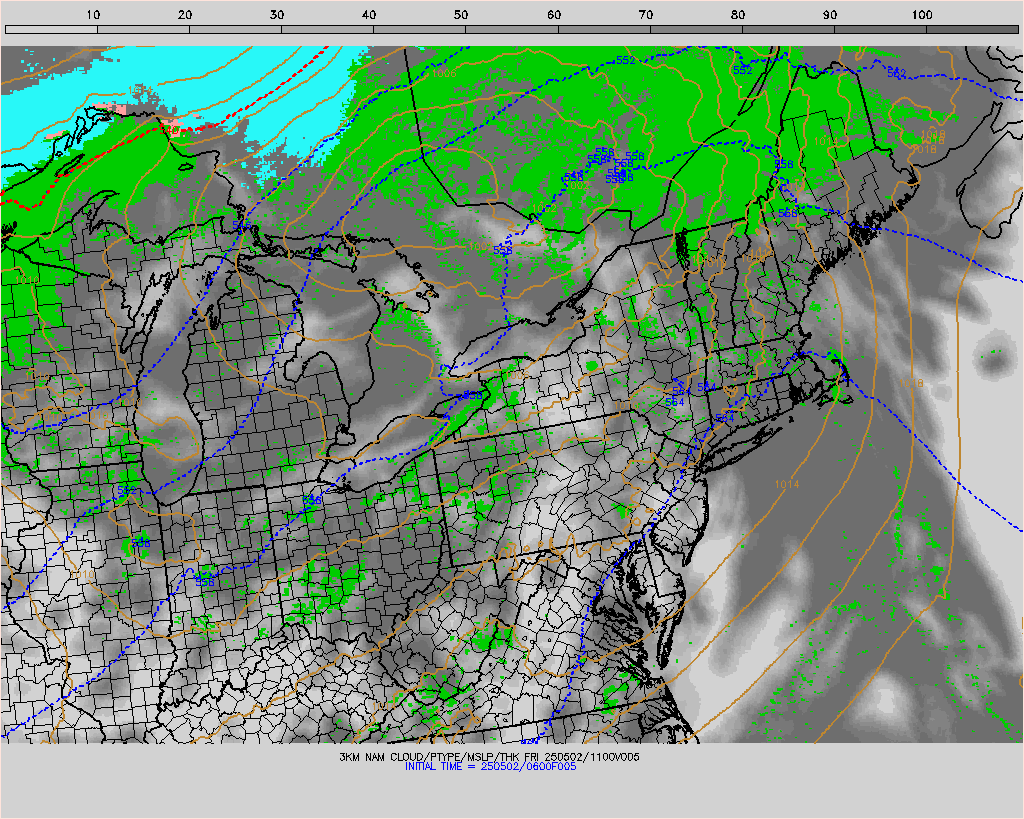Click the title "3KM NAM CLOUD/PTYPE/MSLP/THK FRI 250502/1100V005"

[x=490, y=757]
